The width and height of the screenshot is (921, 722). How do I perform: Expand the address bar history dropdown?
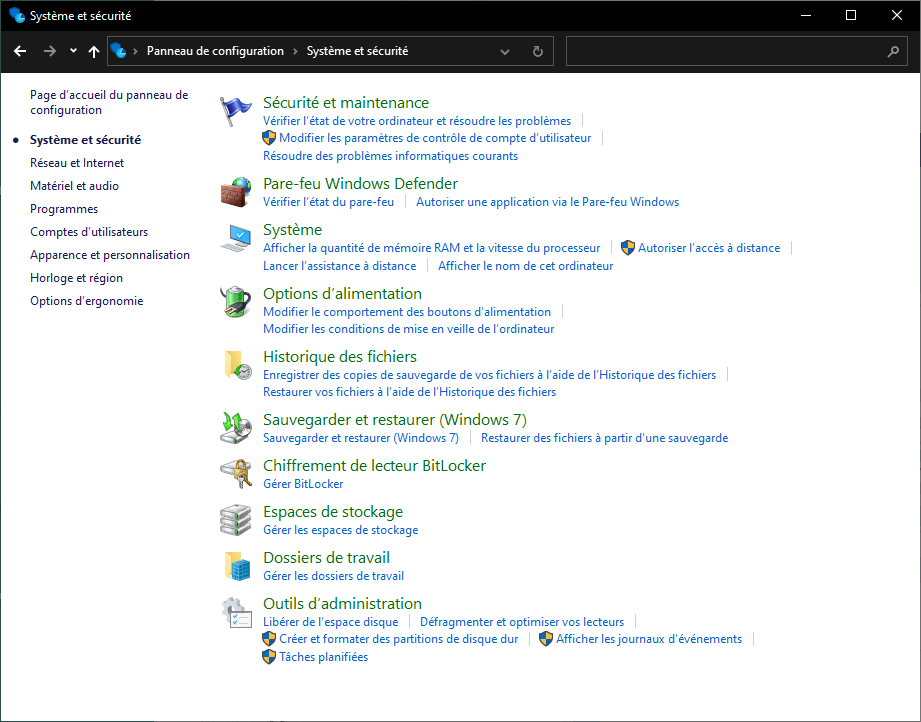pyautogui.click(x=505, y=52)
